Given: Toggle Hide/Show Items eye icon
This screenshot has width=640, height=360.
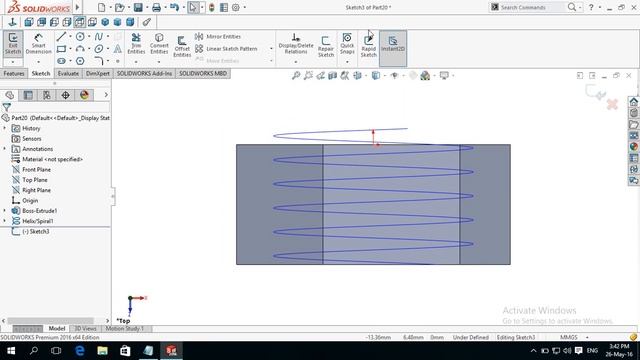Looking at the screenshot, I should click(394, 76).
